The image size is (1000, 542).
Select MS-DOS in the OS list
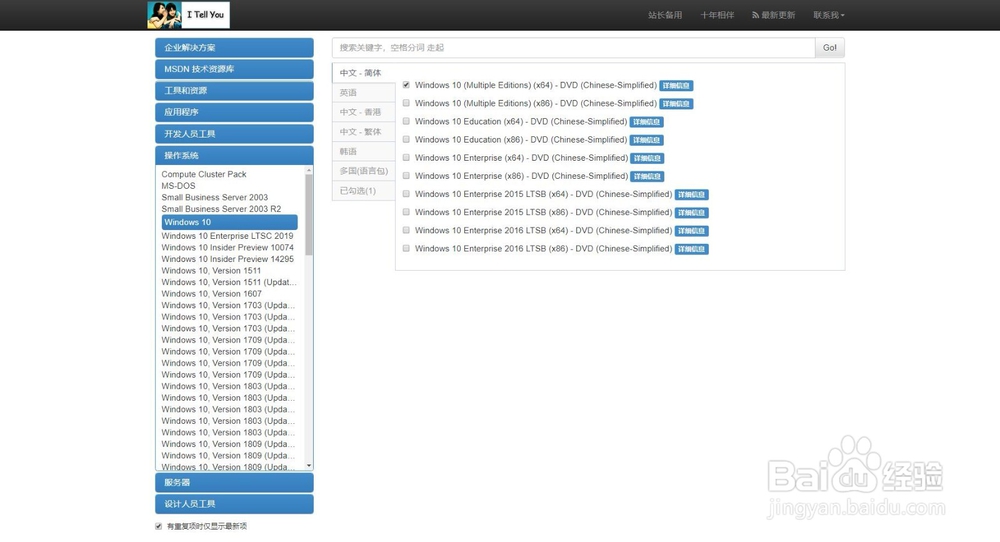pyautogui.click(x=179, y=186)
